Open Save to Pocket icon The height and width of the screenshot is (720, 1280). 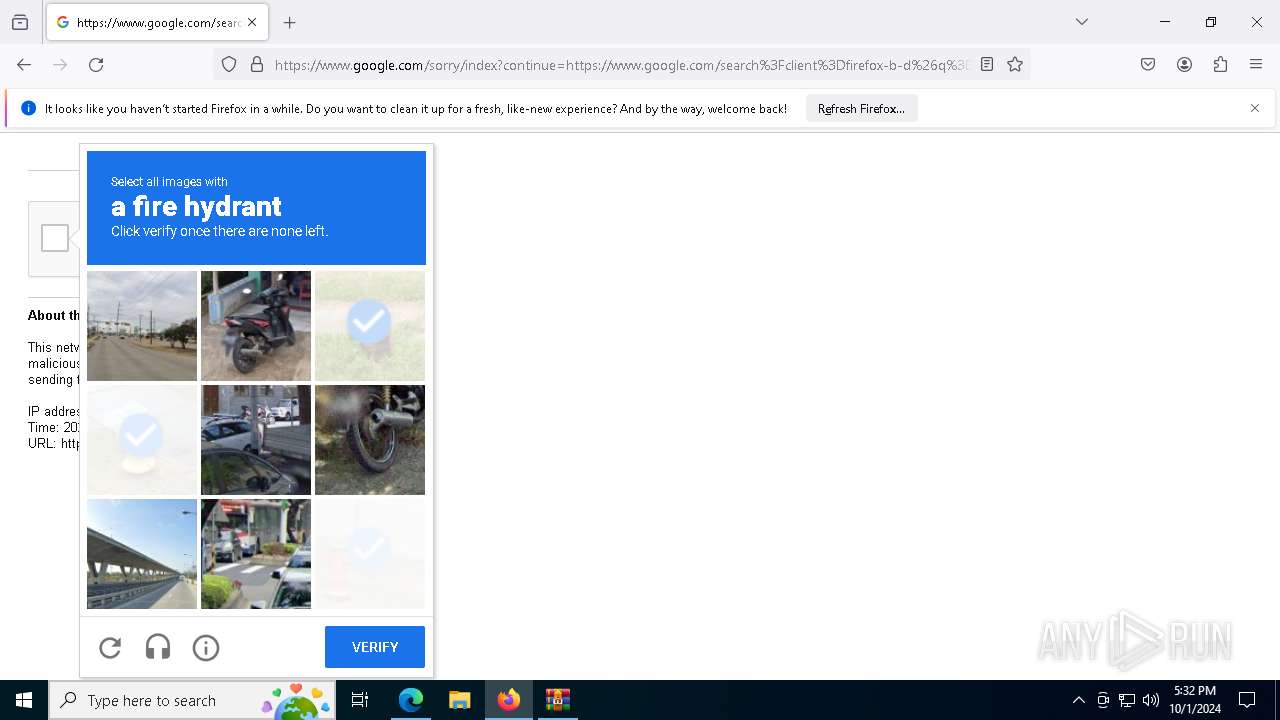coord(1148,65)
